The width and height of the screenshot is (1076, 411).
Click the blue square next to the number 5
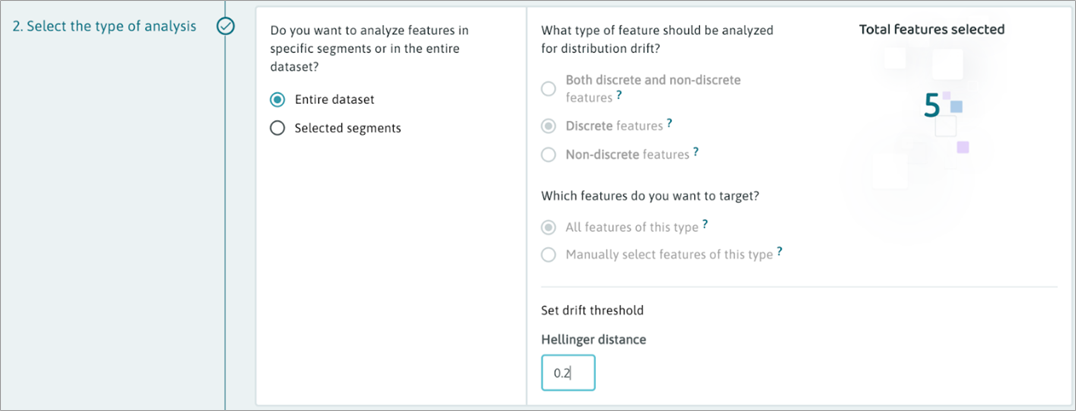click(x=957, y=106)
